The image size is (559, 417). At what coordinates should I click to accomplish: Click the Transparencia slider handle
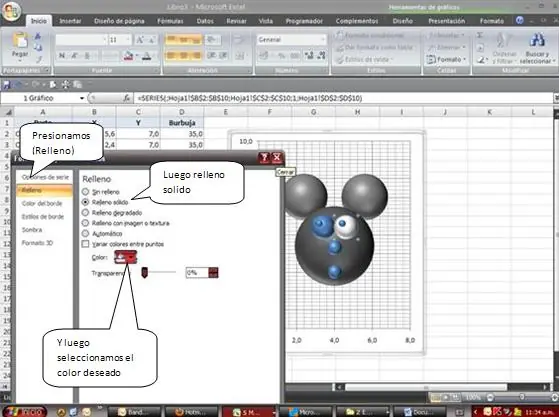[x=144, y=273]
